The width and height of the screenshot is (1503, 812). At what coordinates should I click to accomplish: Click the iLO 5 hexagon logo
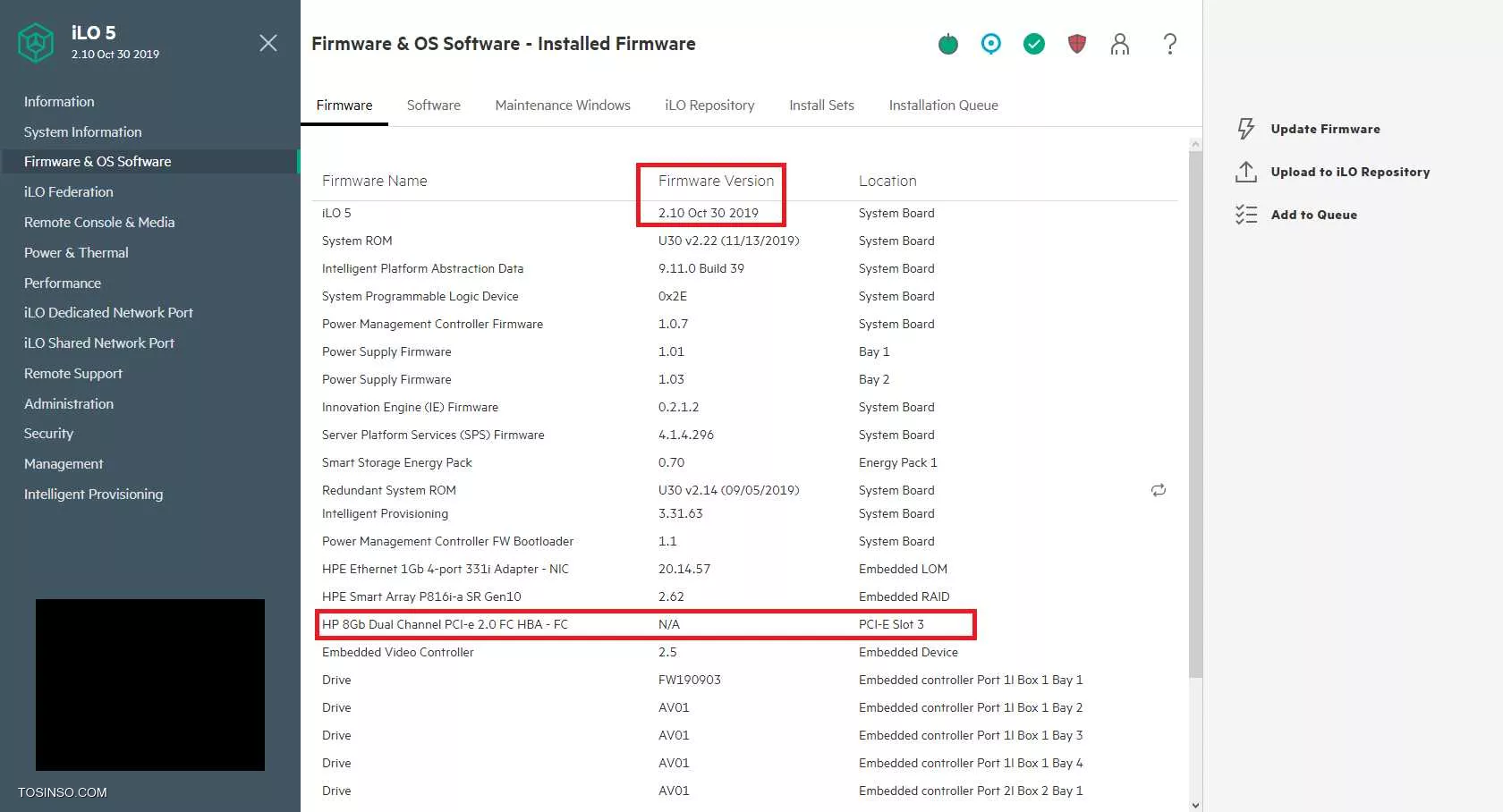36,42
